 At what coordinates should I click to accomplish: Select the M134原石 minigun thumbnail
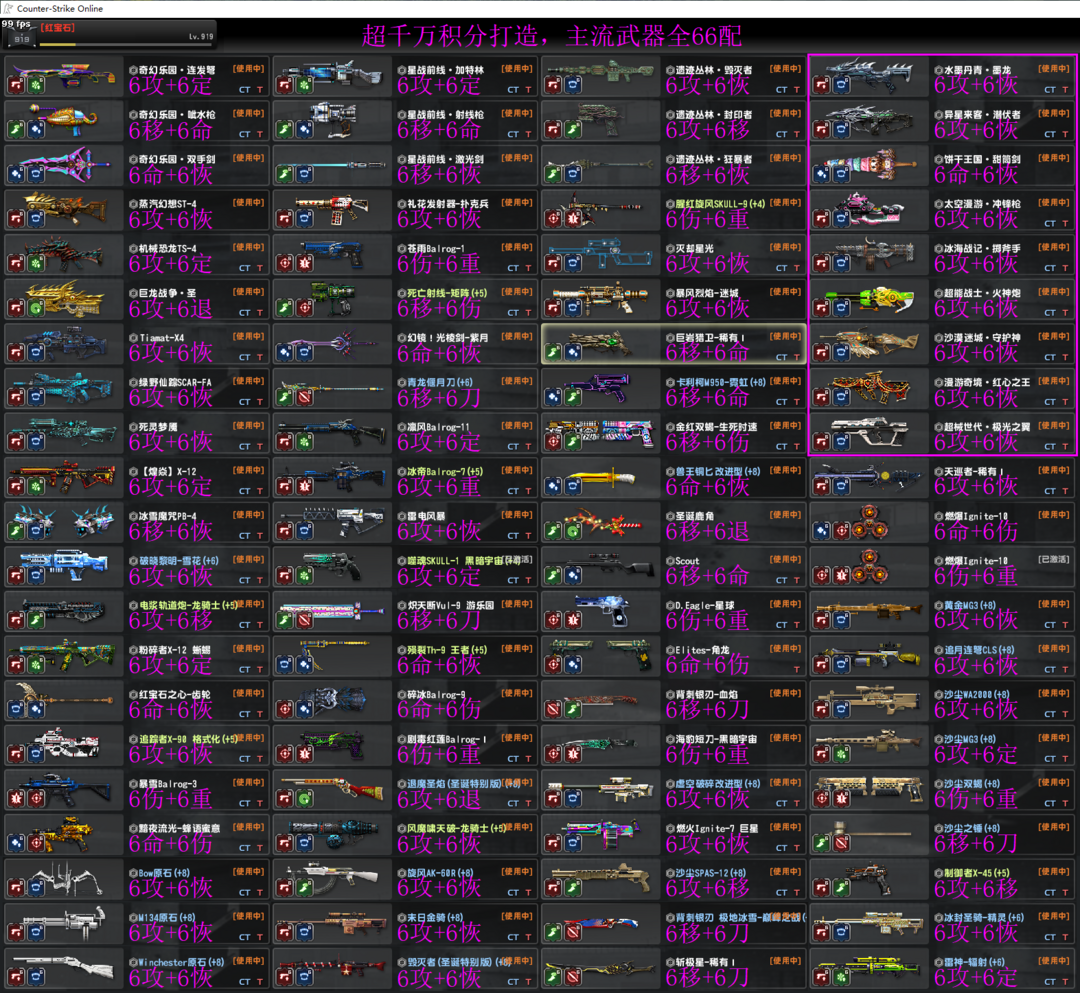pyautogui.click(x=63, y=923)
